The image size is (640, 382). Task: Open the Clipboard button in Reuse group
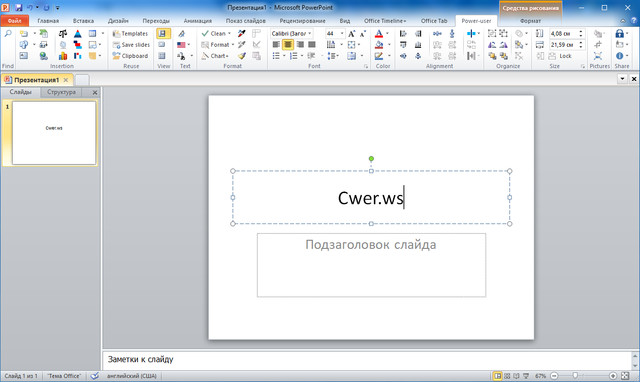point(130,56)
